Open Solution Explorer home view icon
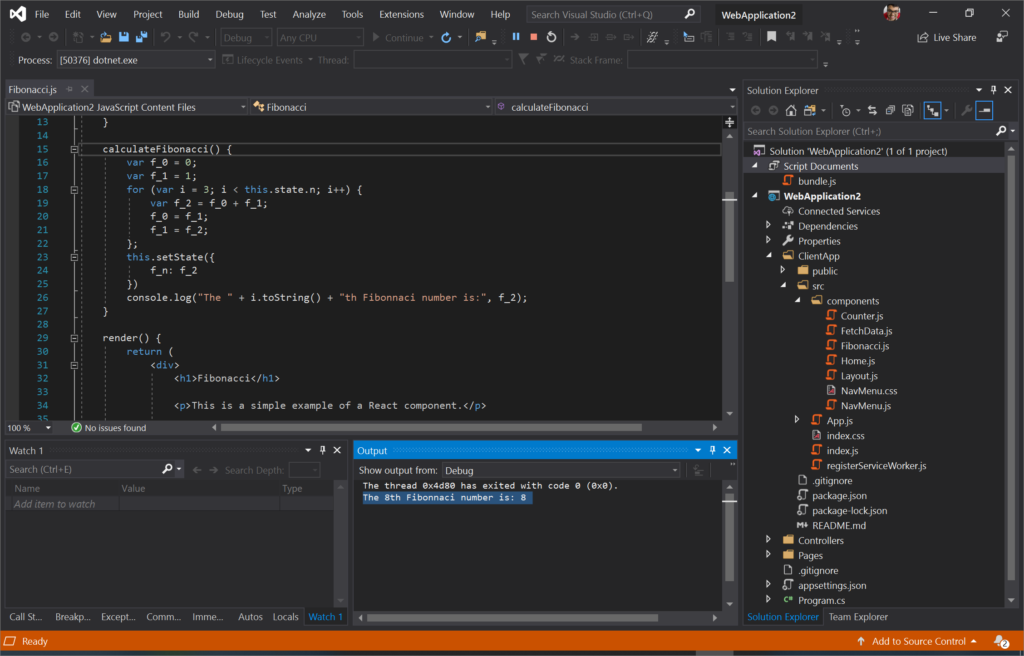This screenshot has height=656, width=1024. (x=791, y=110)
